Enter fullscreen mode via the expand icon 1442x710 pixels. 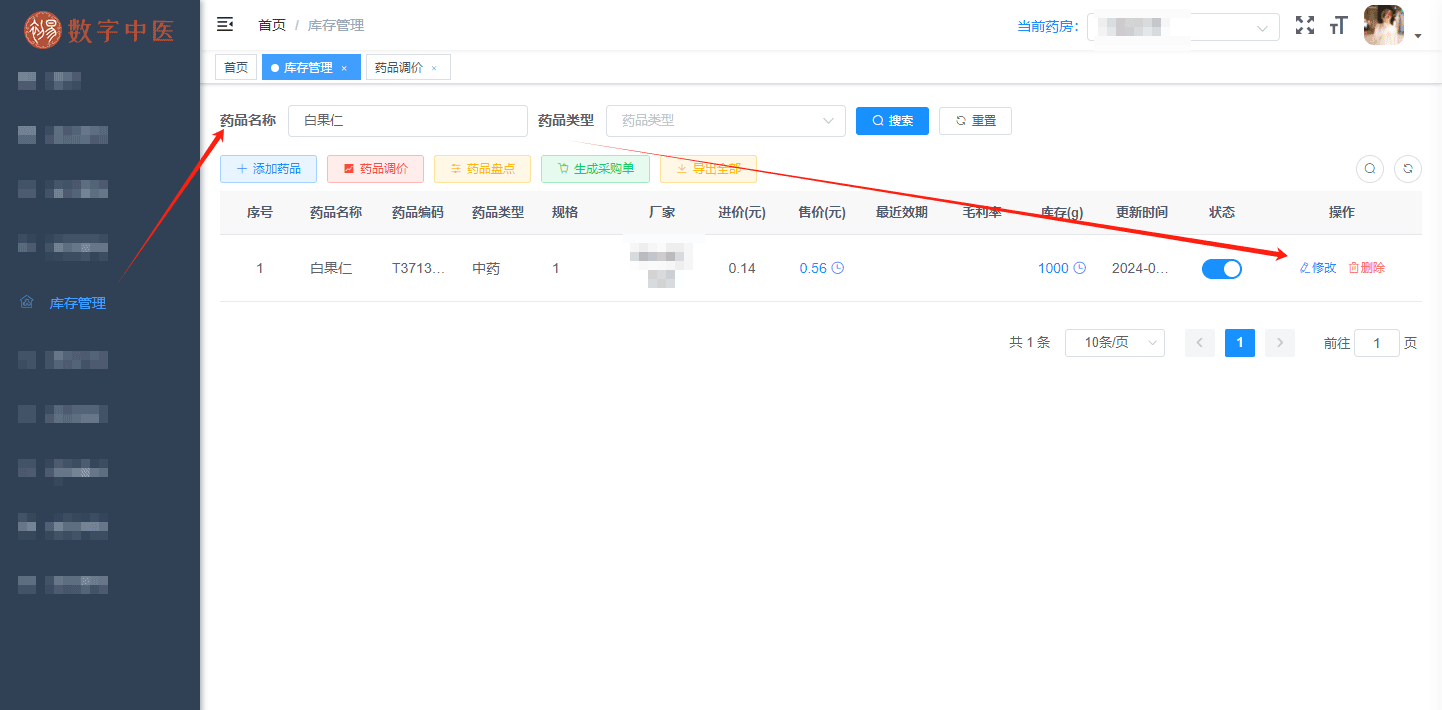tap(1305, 26)
